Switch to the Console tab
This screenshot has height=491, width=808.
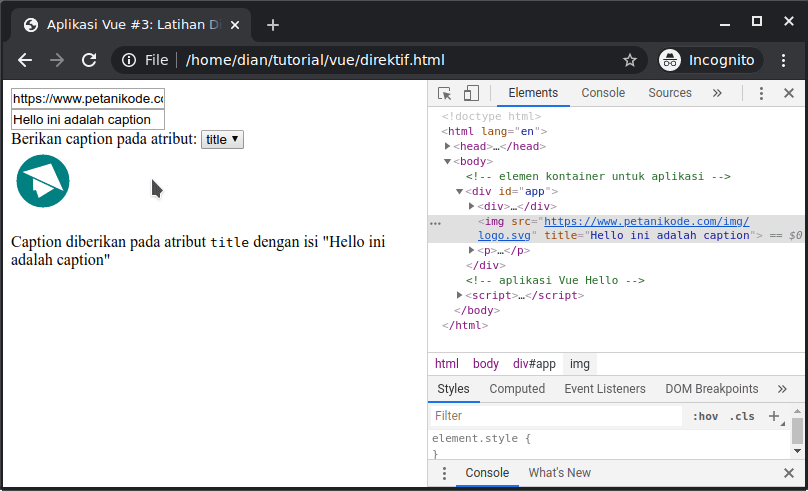click(x=603, y=93)
